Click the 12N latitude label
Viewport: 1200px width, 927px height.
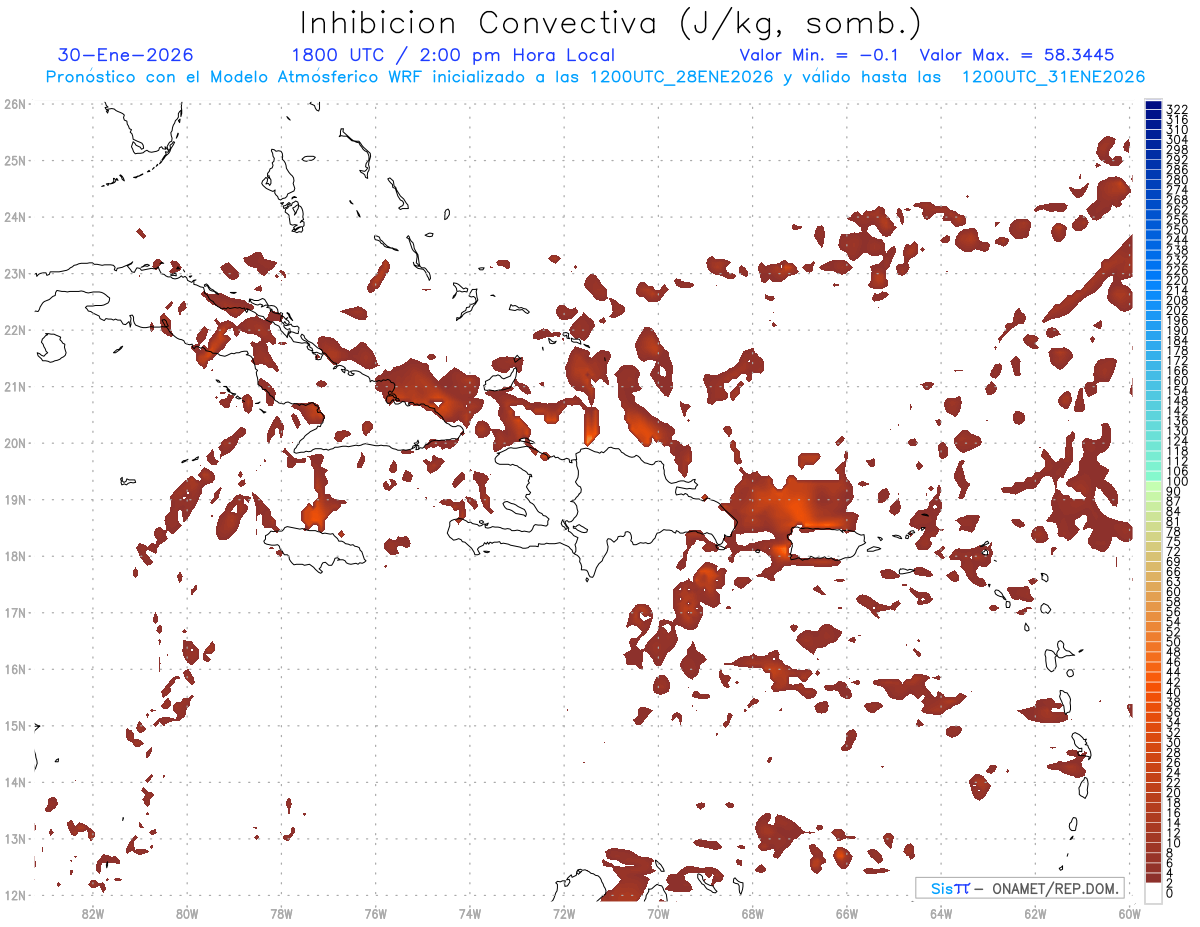pyautogui.click(x=15, y=895)
